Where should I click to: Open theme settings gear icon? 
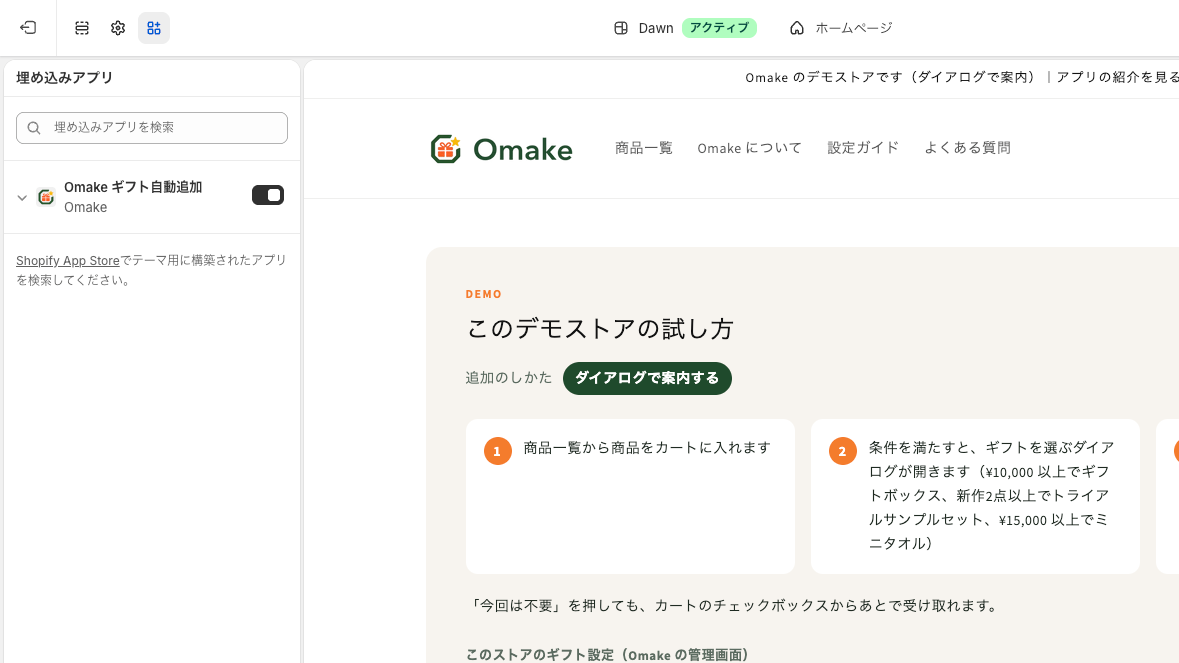tap(118, 28)
